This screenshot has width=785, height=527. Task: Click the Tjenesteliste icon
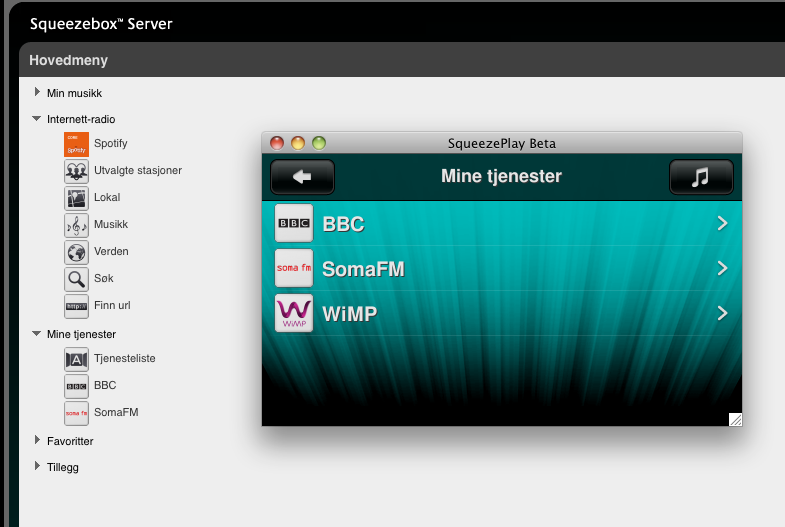[x=76, y=358]
